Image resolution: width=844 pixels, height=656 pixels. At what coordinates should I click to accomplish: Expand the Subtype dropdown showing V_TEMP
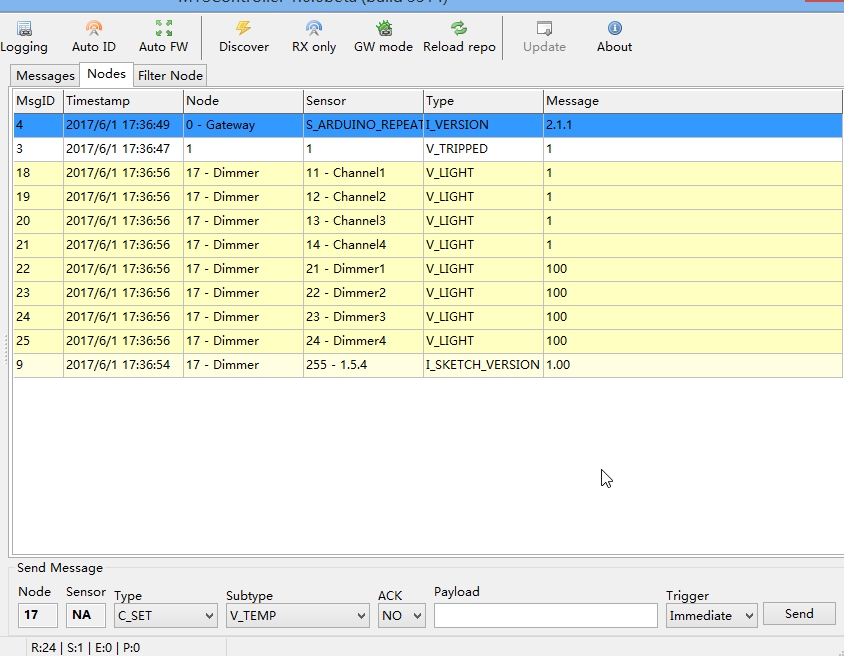click(x=297, y=616)
